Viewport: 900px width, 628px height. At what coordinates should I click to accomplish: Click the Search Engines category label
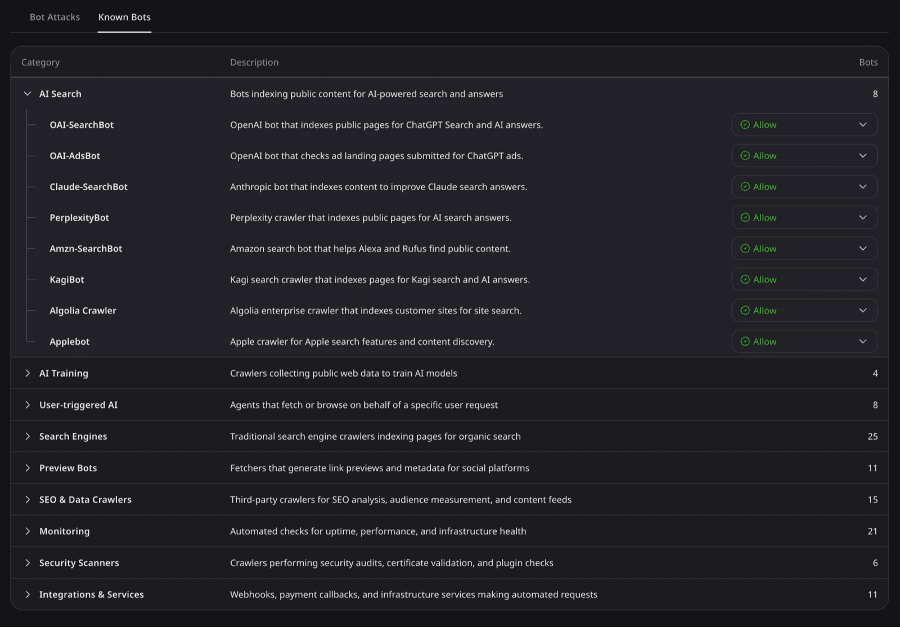(73, 436)
